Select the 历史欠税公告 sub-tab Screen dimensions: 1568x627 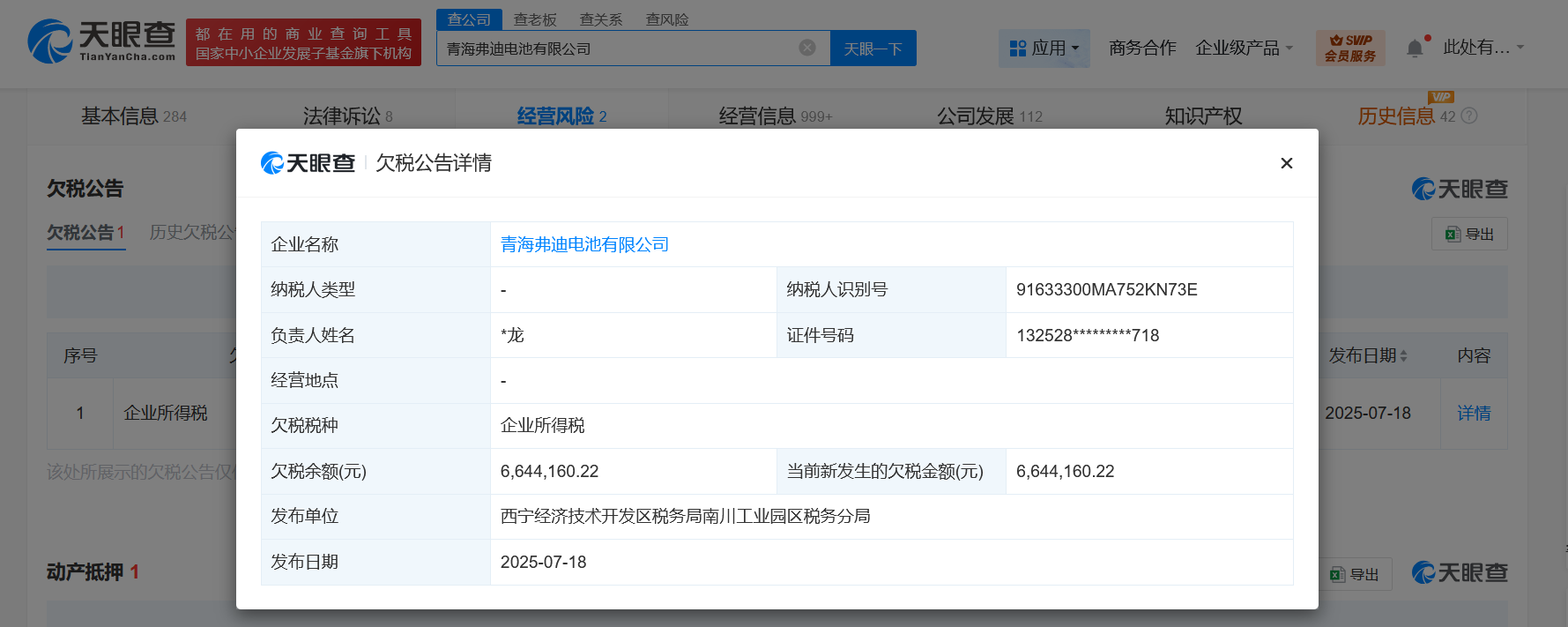191,232
